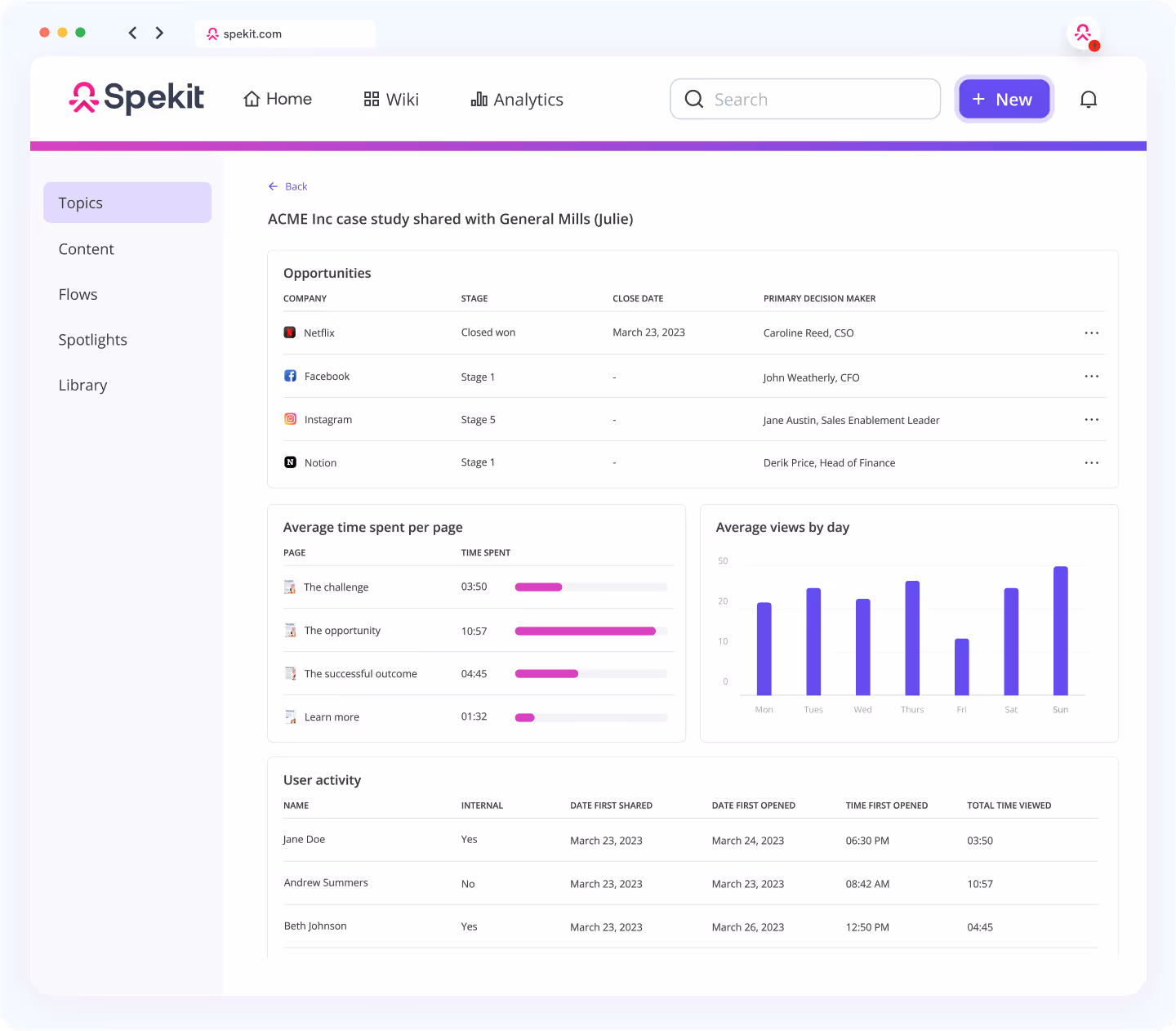
Task: Click the Netflix company logo icon
Action: tap(290, 333)
